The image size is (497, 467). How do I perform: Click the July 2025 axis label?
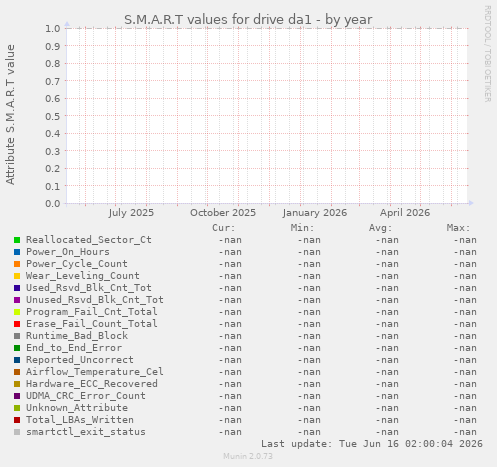click(x=131, y=213)
